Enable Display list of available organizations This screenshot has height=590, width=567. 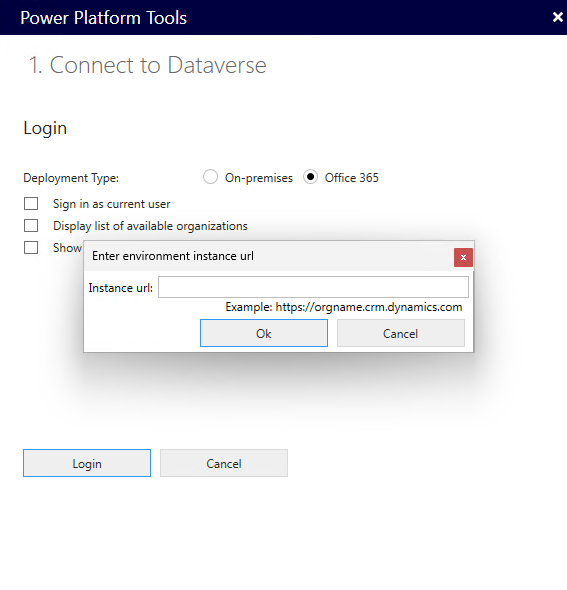31,226
